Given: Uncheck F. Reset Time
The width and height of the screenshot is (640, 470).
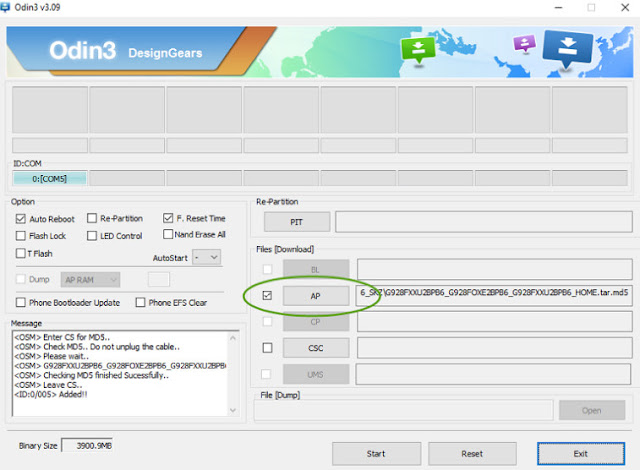Looking at the screenshot, I should 168,218.
